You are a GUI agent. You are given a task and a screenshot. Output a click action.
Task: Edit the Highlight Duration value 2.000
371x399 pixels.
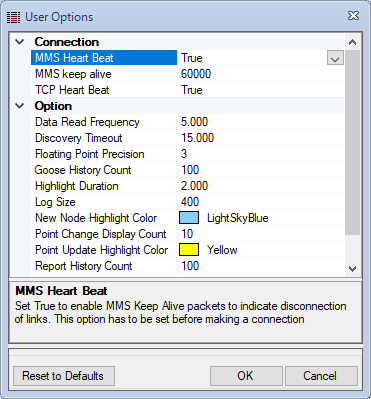[x=194, y=186]
